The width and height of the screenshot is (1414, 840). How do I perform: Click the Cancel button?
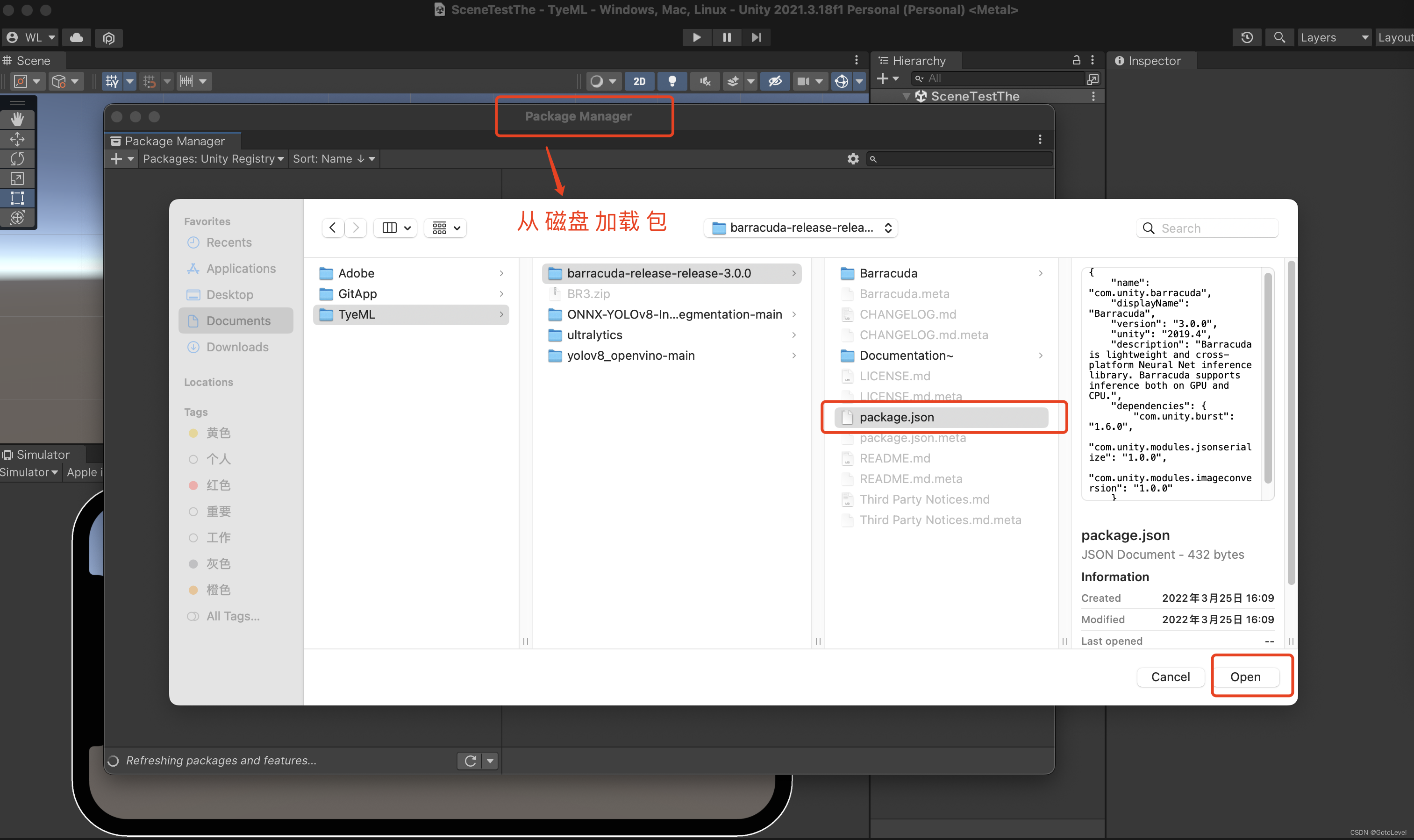click(1170, 677)
